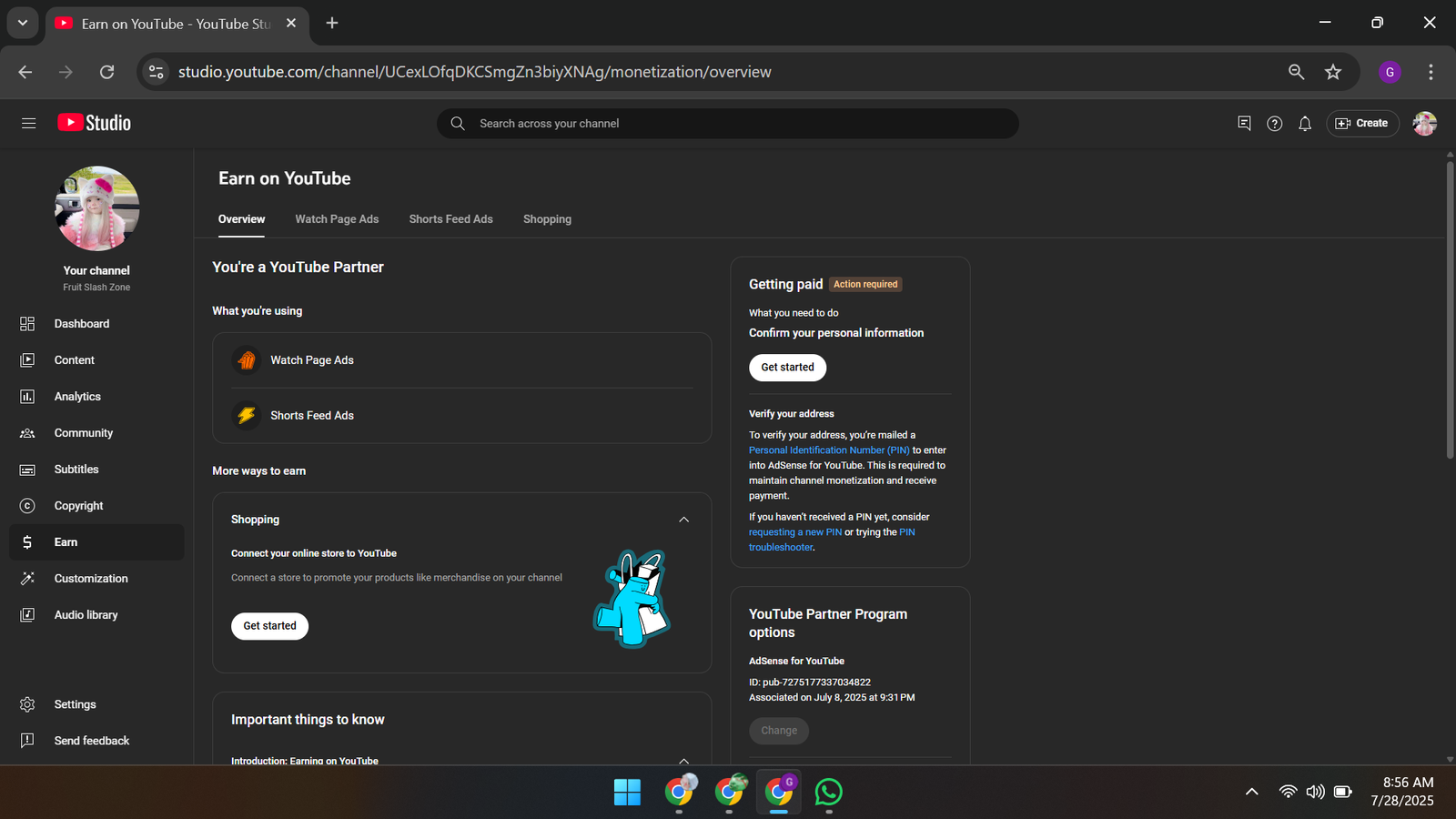Click the notifications bell icon
This screenshot has width=1456, height=819.
[x=1305, y=123]
